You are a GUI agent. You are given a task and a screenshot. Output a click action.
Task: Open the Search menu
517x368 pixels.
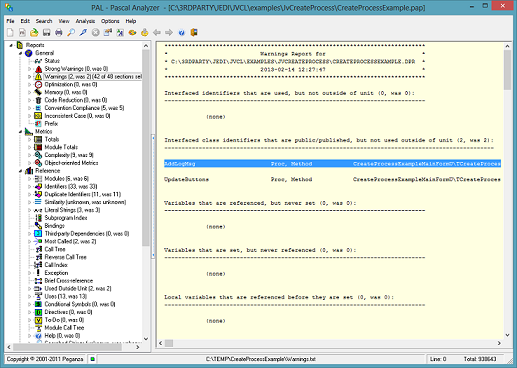click(44, 21)
